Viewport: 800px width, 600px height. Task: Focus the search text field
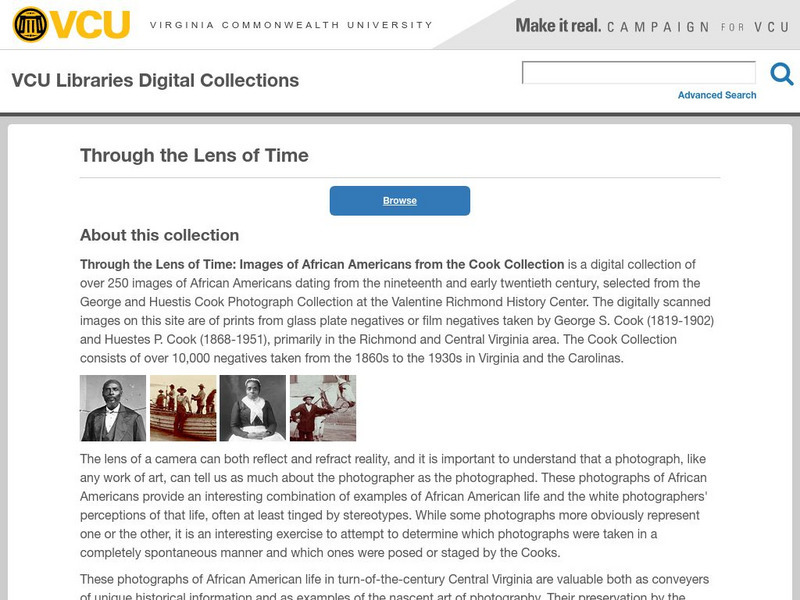[639, 72]
